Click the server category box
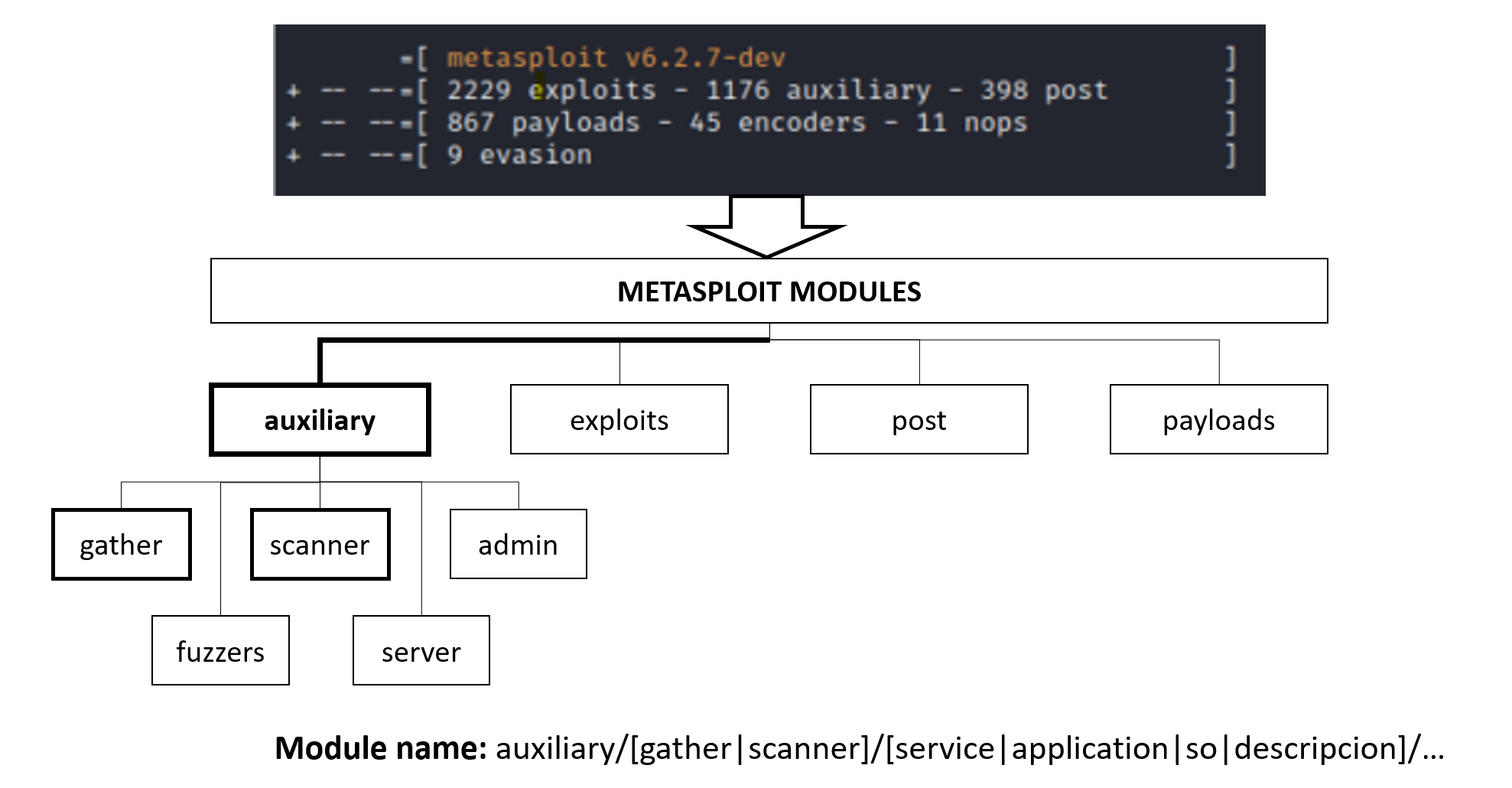The width and height of the screenshot is (1512, 788). (x=420, y=651)
